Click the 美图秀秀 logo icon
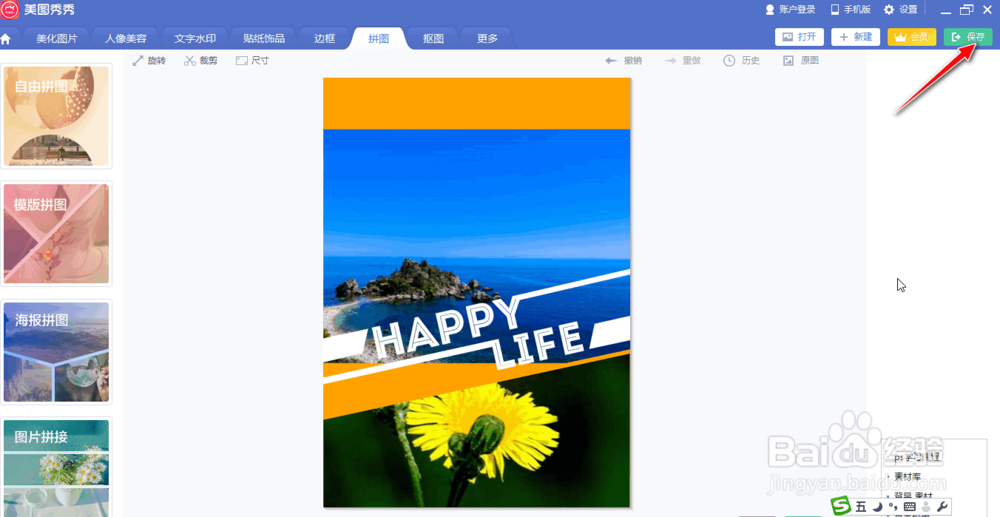The image size is (1000, 517). click(x=10, y=10)
